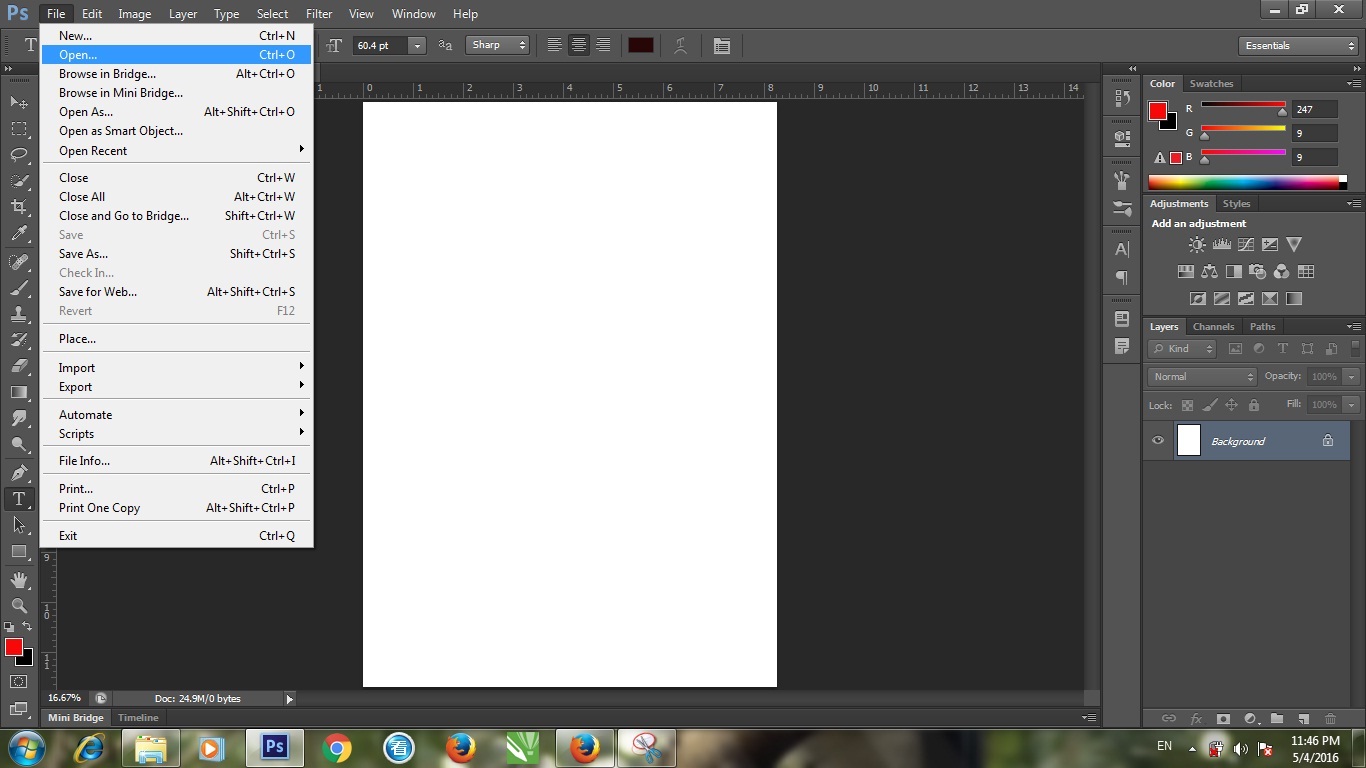Select the Move tool
Screen dimensions: 1366x768
19,102
